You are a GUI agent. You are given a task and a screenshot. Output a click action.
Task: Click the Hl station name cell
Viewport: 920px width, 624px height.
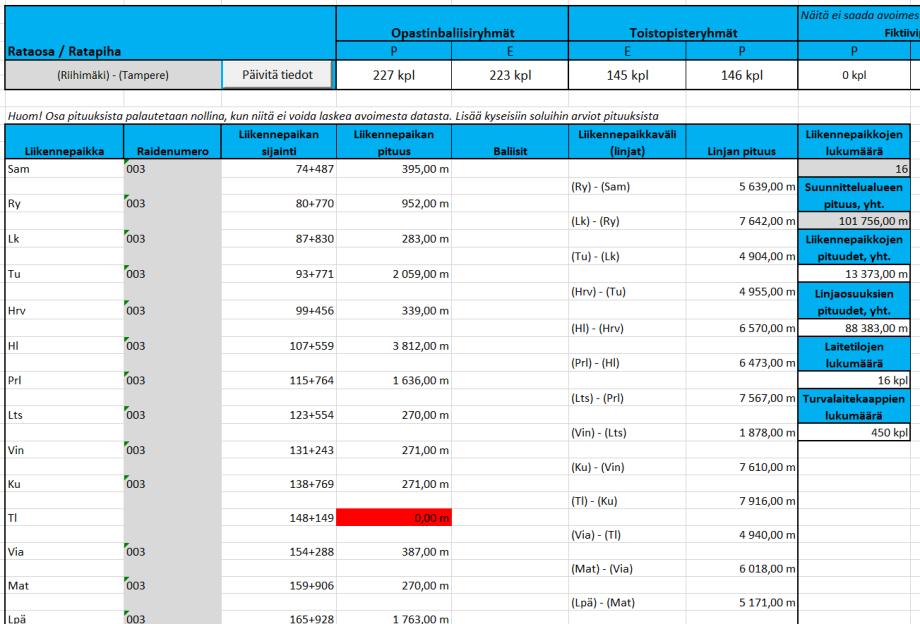coord(65,345)
